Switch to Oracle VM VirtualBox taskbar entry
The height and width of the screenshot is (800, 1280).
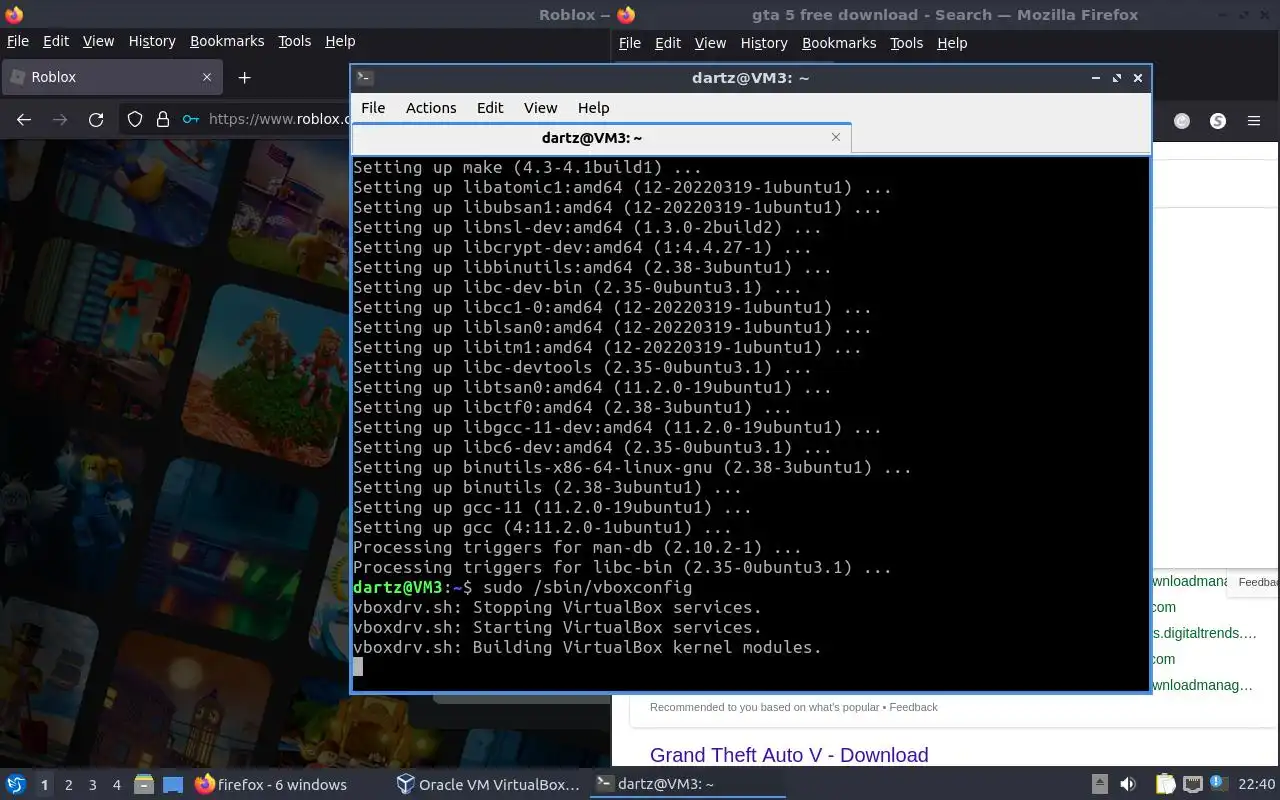click(488, 784)
